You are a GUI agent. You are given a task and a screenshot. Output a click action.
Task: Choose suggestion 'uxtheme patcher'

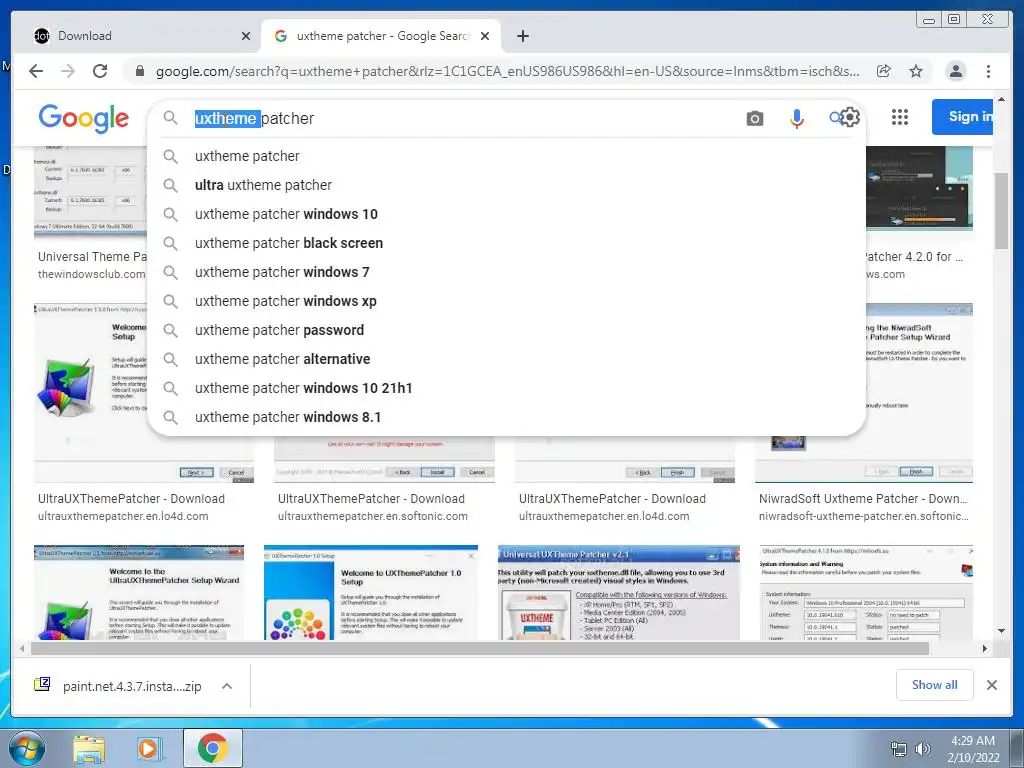[507, 156]
